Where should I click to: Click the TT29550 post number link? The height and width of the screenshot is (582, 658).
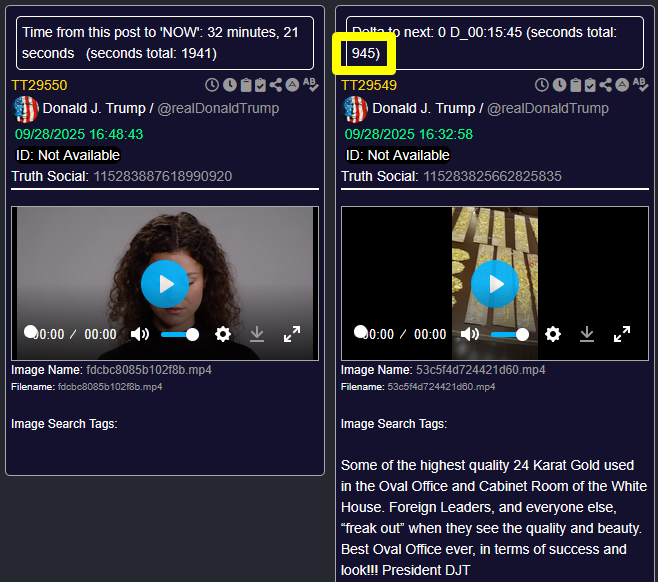pyautogui.click(x=39, y=85)
